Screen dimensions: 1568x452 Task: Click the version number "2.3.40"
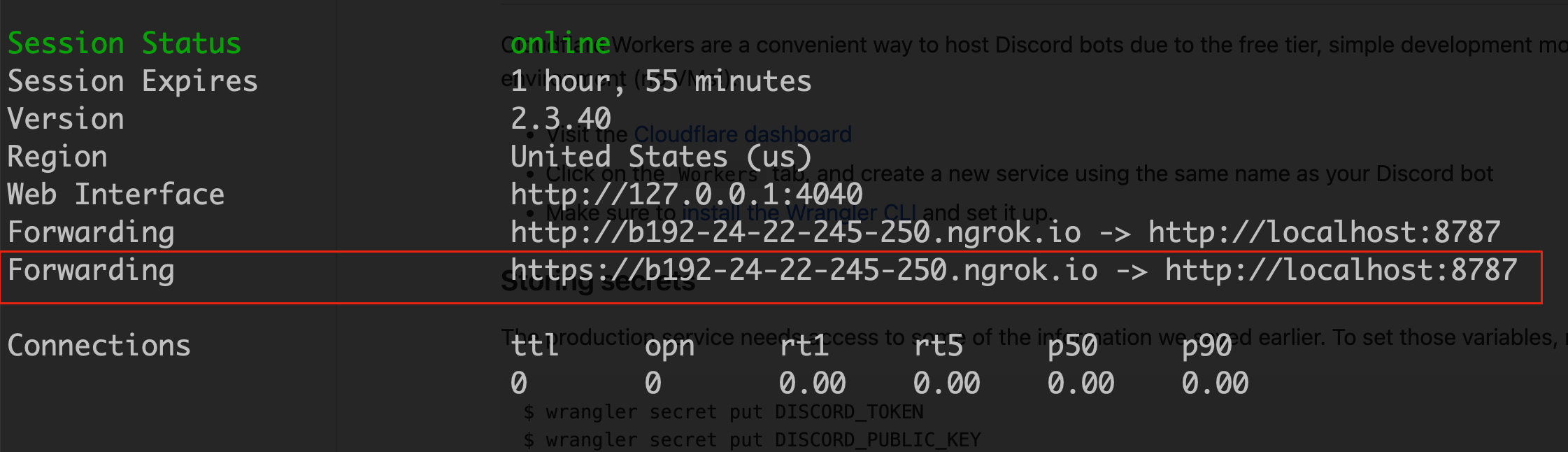click(561, 119)
